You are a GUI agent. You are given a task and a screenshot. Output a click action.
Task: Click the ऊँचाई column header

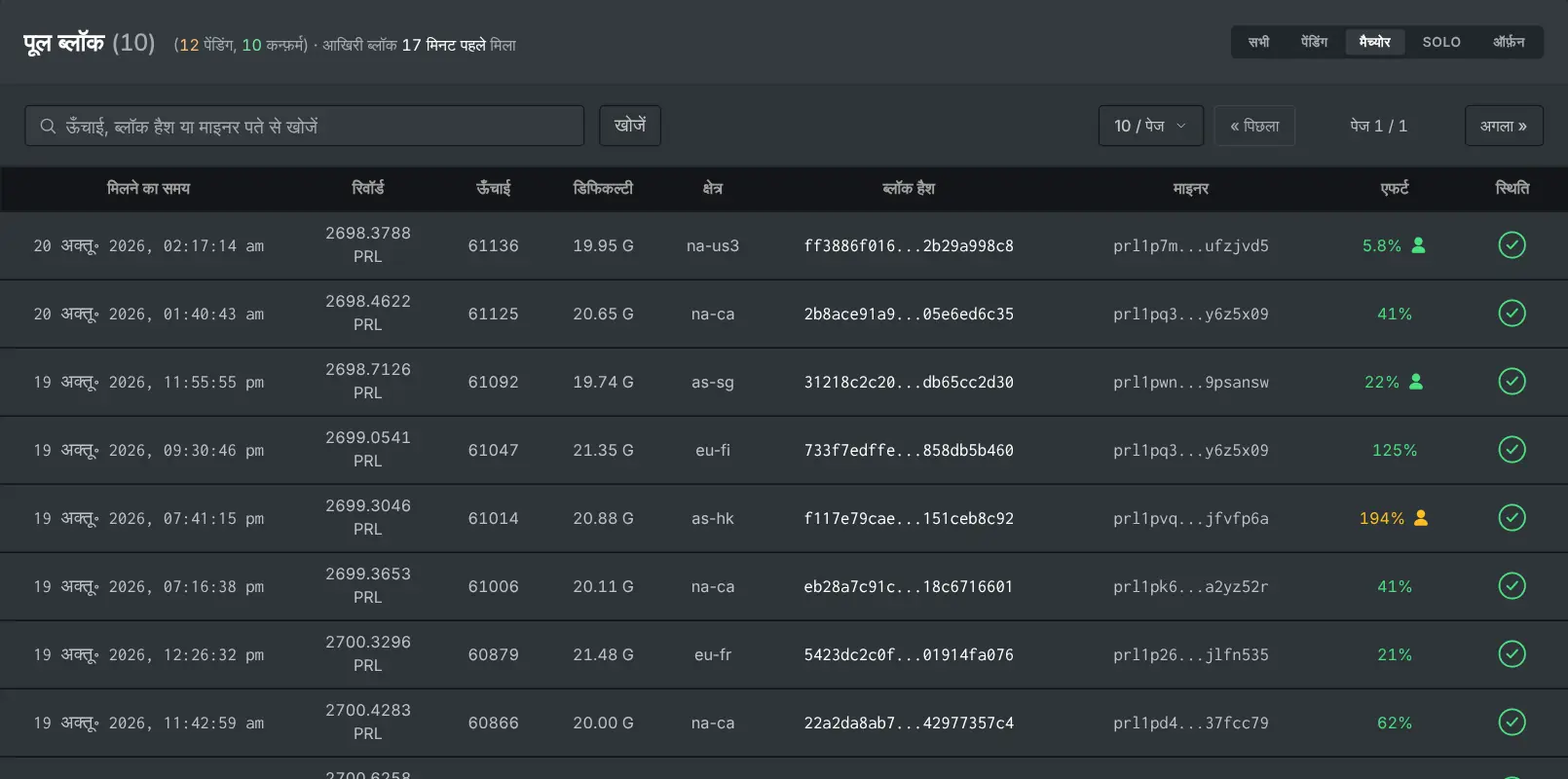click(x=494, y=188)
